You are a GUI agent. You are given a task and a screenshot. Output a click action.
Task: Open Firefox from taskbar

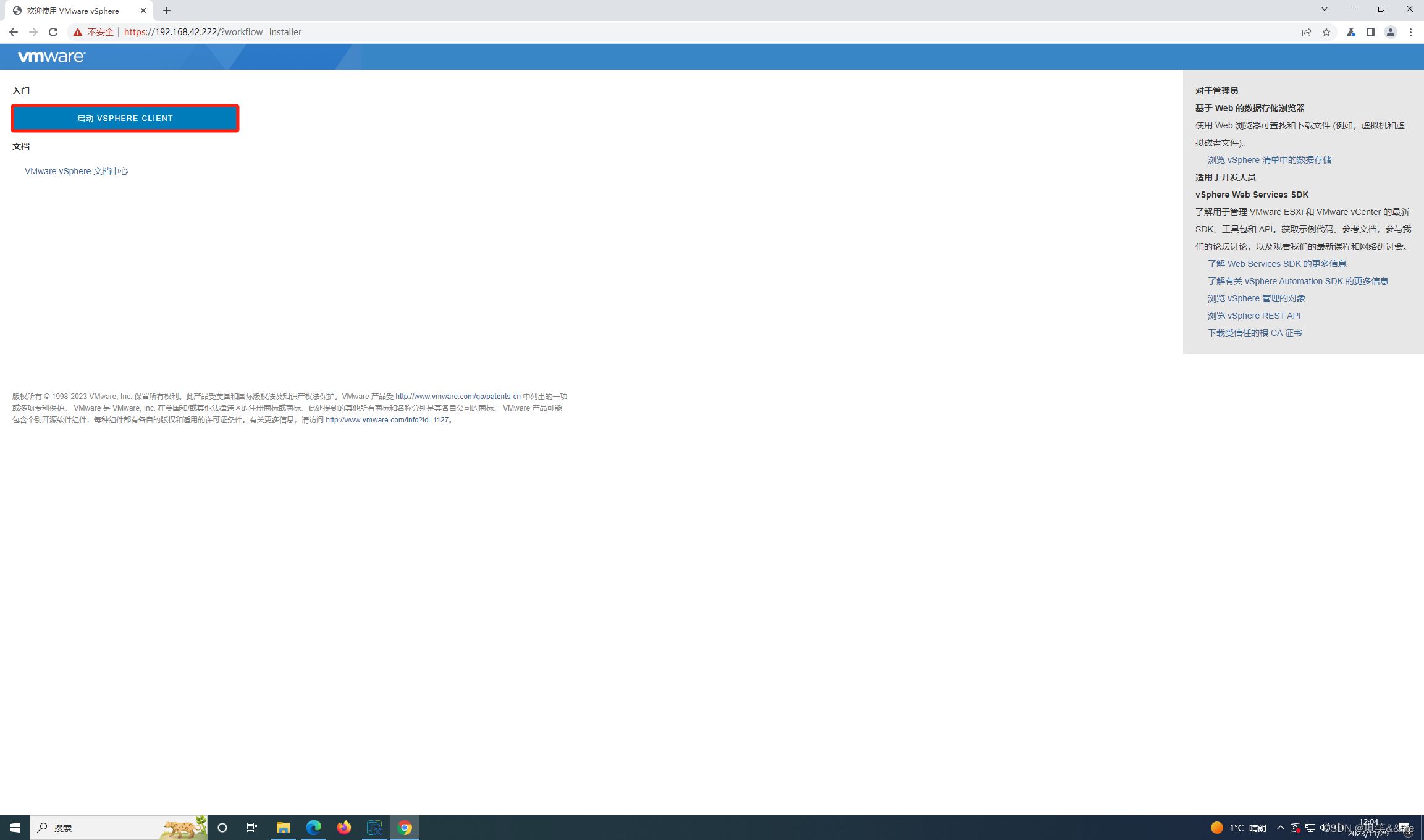coord(343,828)
